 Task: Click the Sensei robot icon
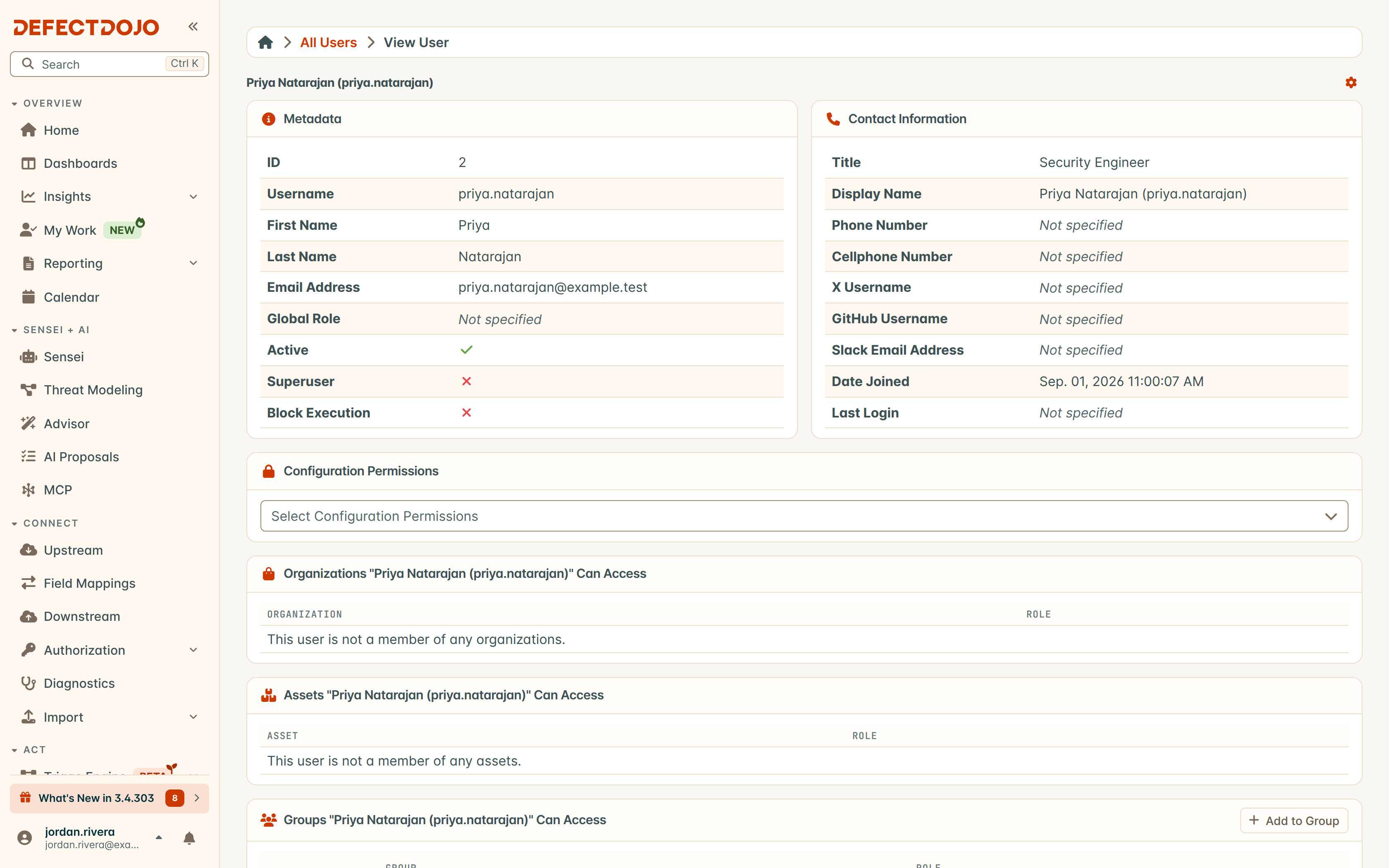click(28, 357)
